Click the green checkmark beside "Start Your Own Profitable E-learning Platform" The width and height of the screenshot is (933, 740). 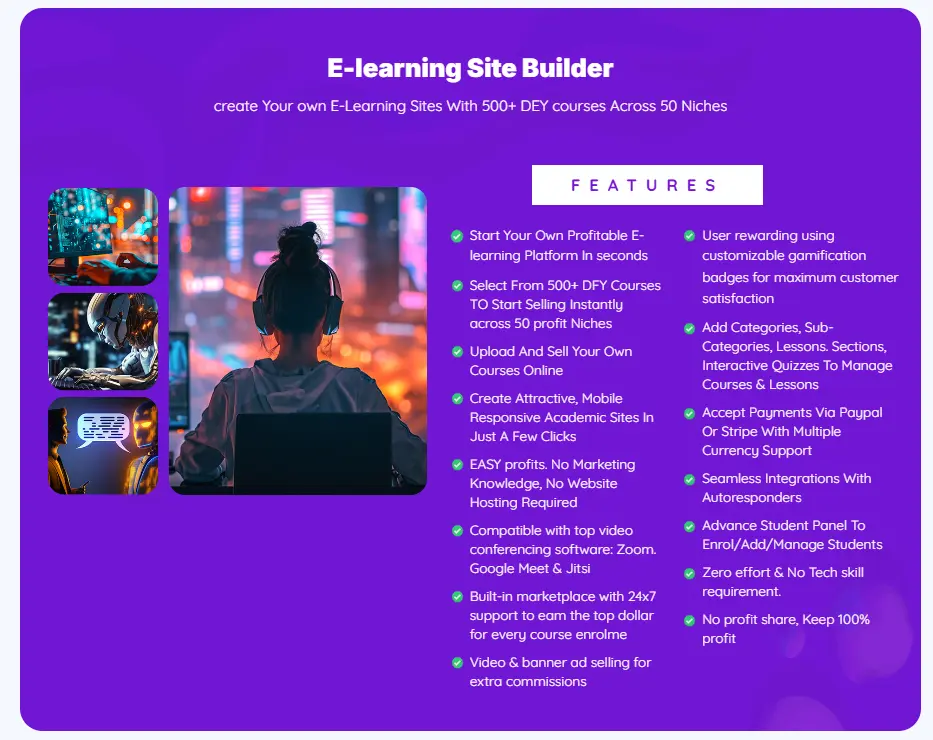click(x=457, y=237)
